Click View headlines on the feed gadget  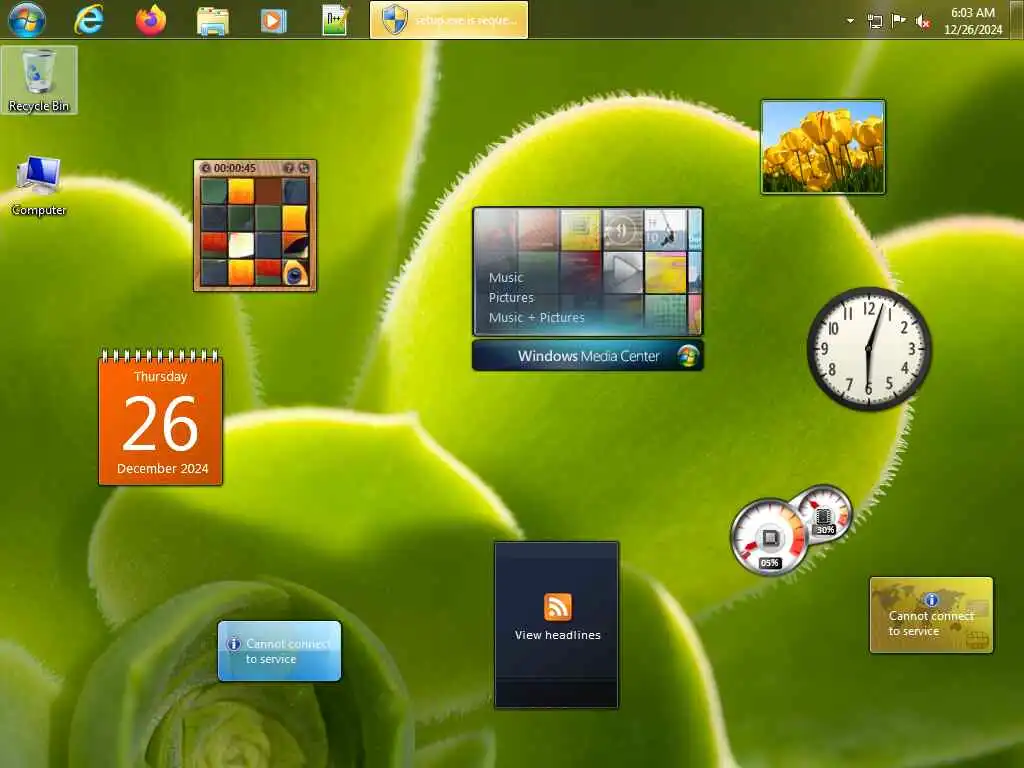pos(557,635)
